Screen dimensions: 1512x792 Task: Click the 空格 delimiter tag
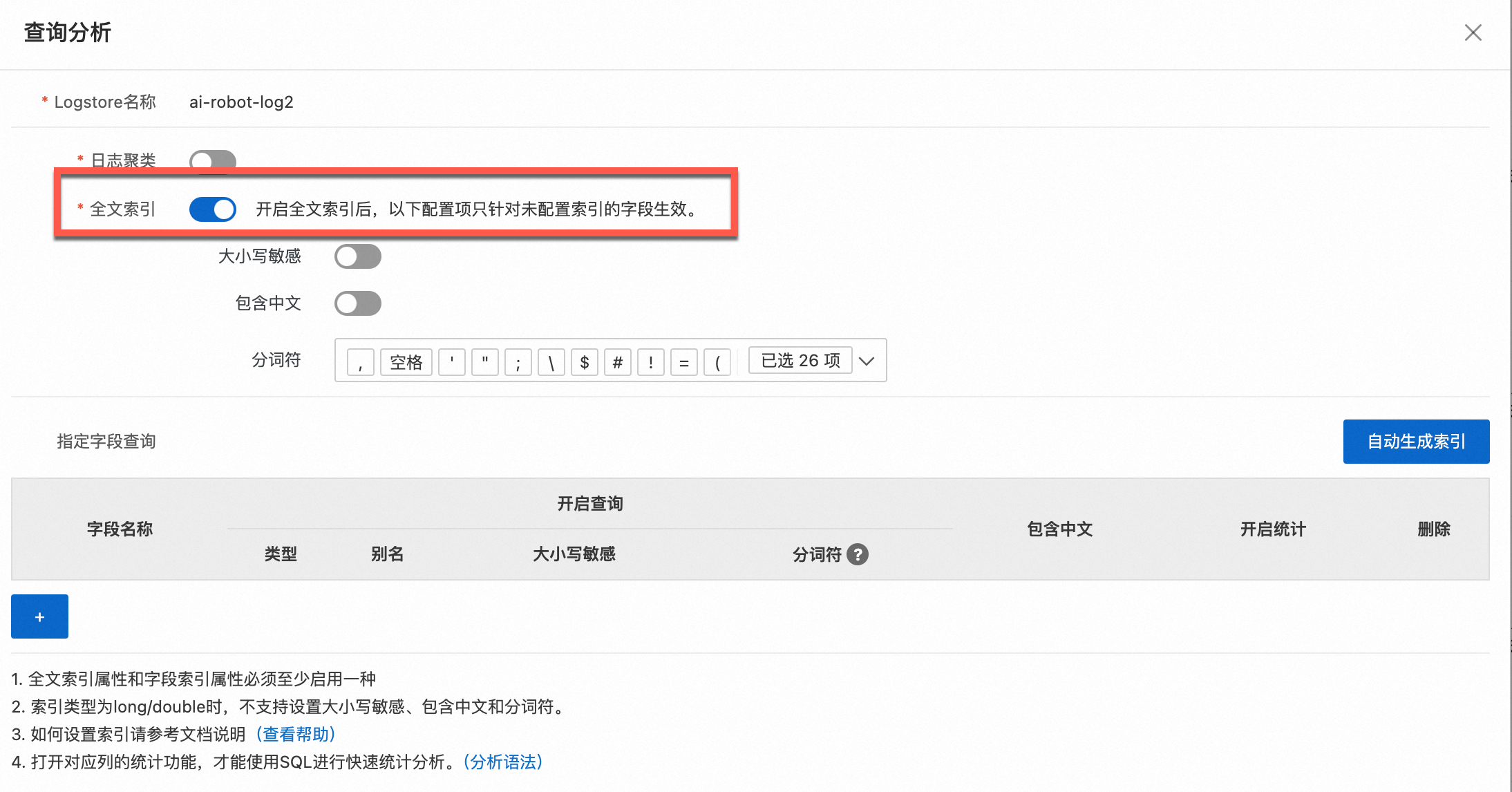(x=406, y=361)
